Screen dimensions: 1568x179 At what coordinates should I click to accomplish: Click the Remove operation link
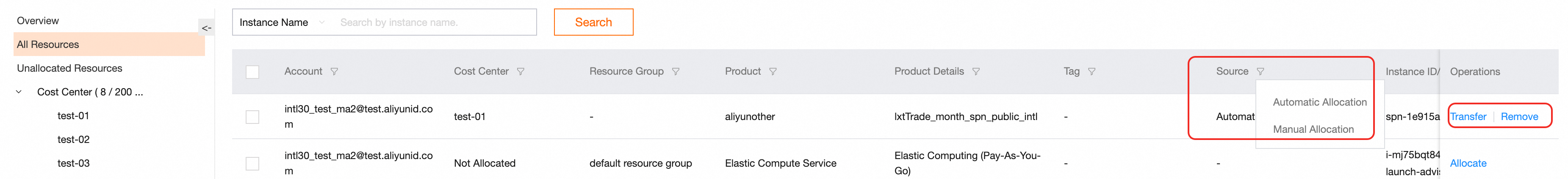click(1519, 117)
